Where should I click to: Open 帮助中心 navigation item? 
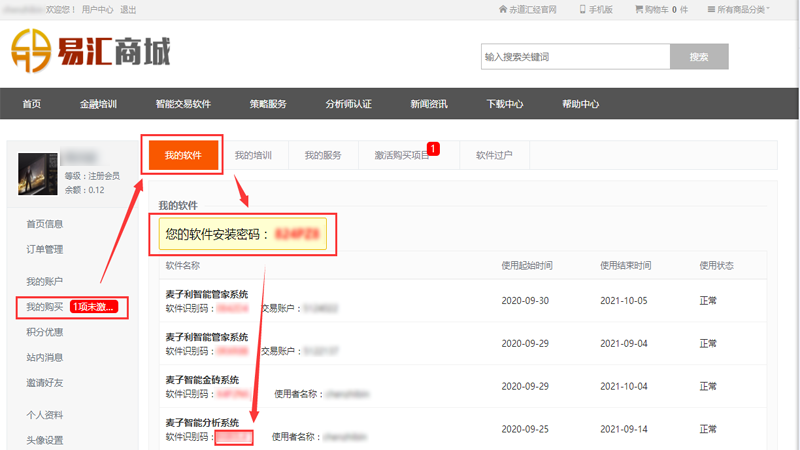pos(581,104)
